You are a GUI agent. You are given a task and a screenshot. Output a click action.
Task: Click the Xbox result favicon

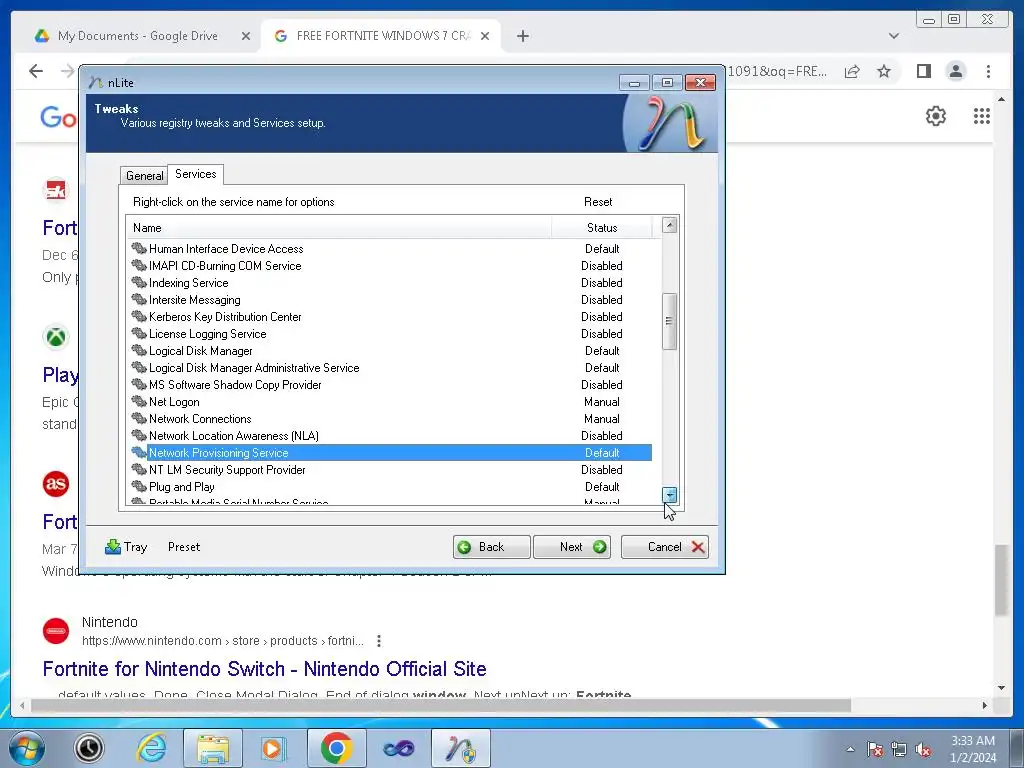pyautogui.click(x=56, y=337)
